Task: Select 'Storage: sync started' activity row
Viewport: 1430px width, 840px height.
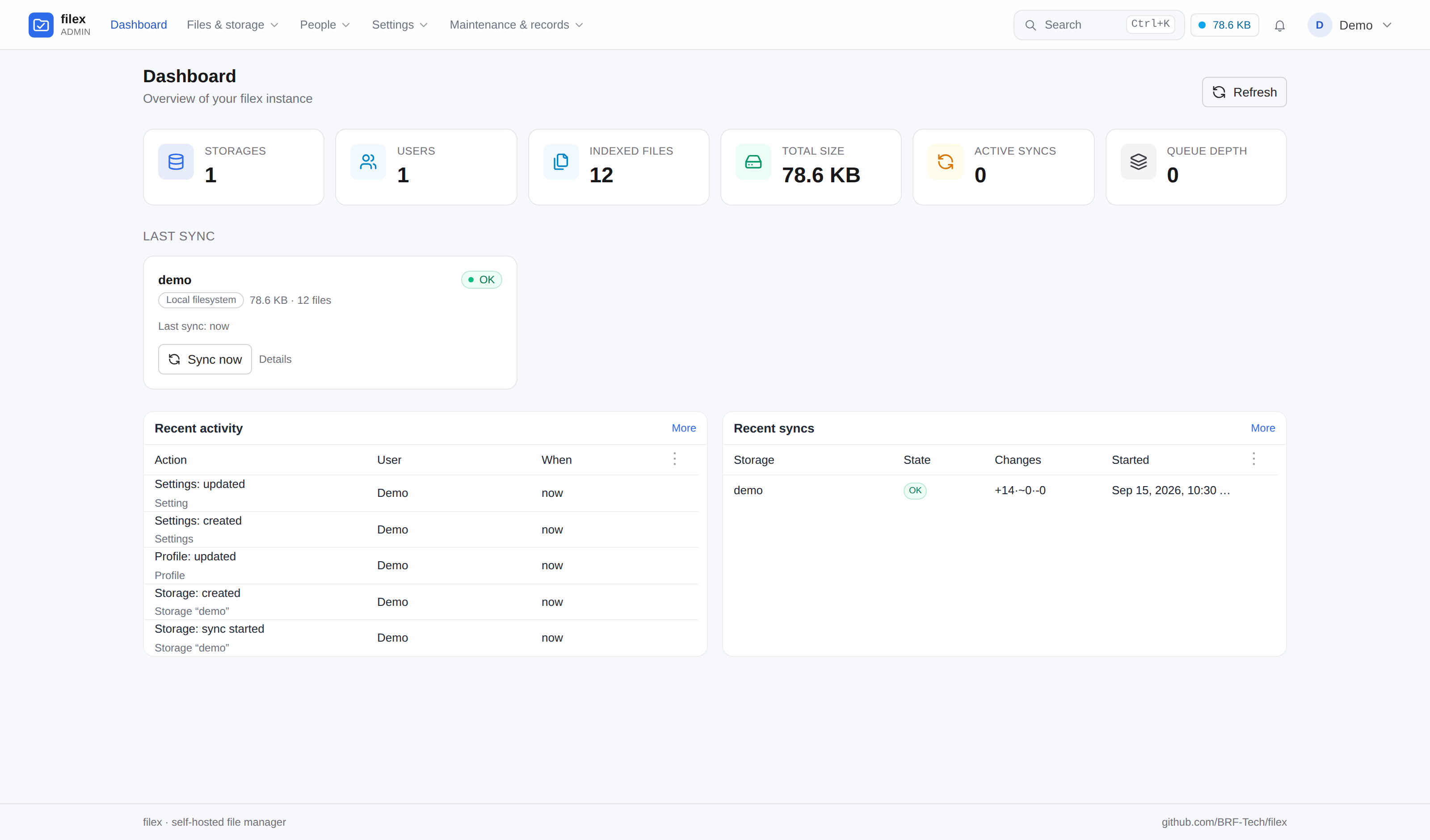Action: click(421, 638)
